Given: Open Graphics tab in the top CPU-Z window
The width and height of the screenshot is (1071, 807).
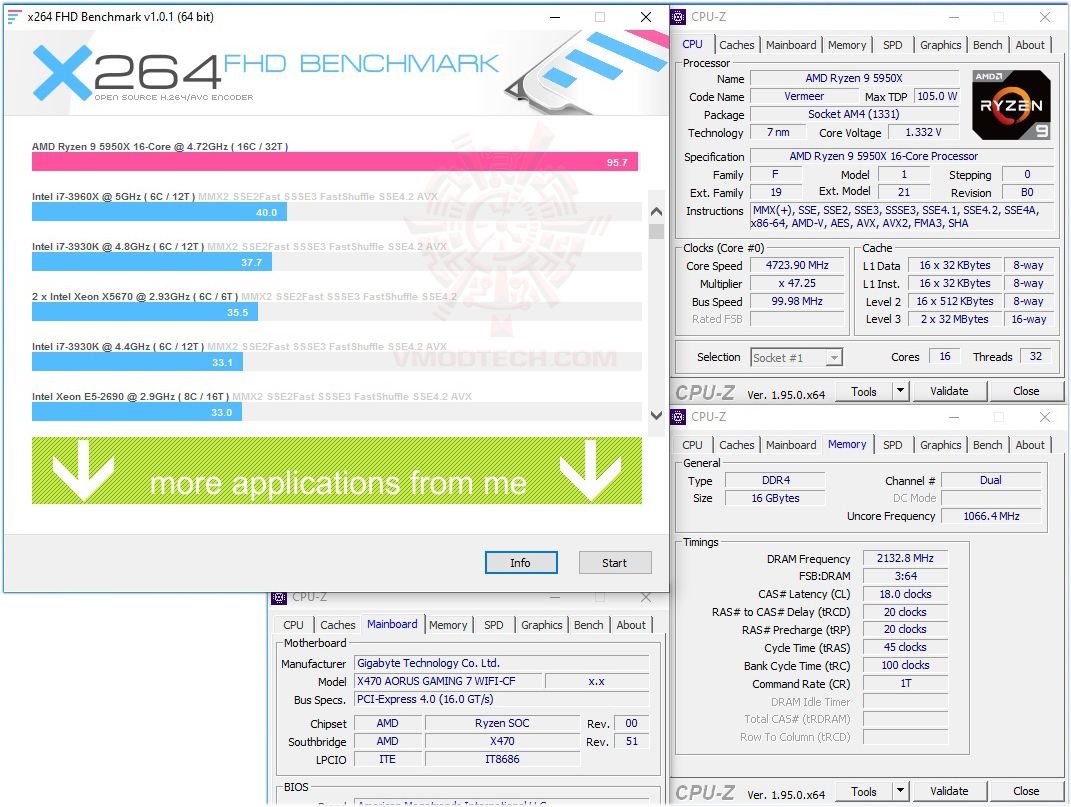Looking at the screenshot, I should 941,45.
